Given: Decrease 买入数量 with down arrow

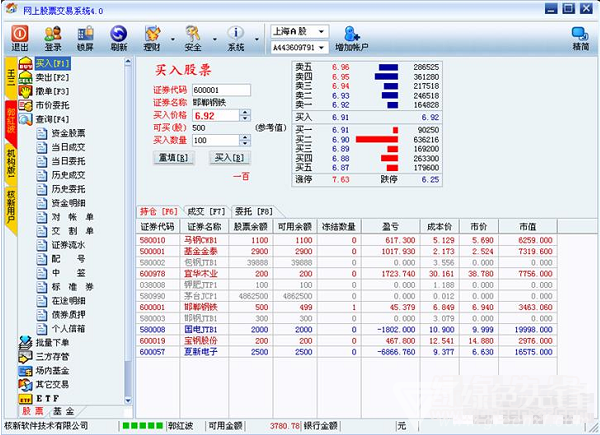Looking at the screenshot, I should point(245,143).
